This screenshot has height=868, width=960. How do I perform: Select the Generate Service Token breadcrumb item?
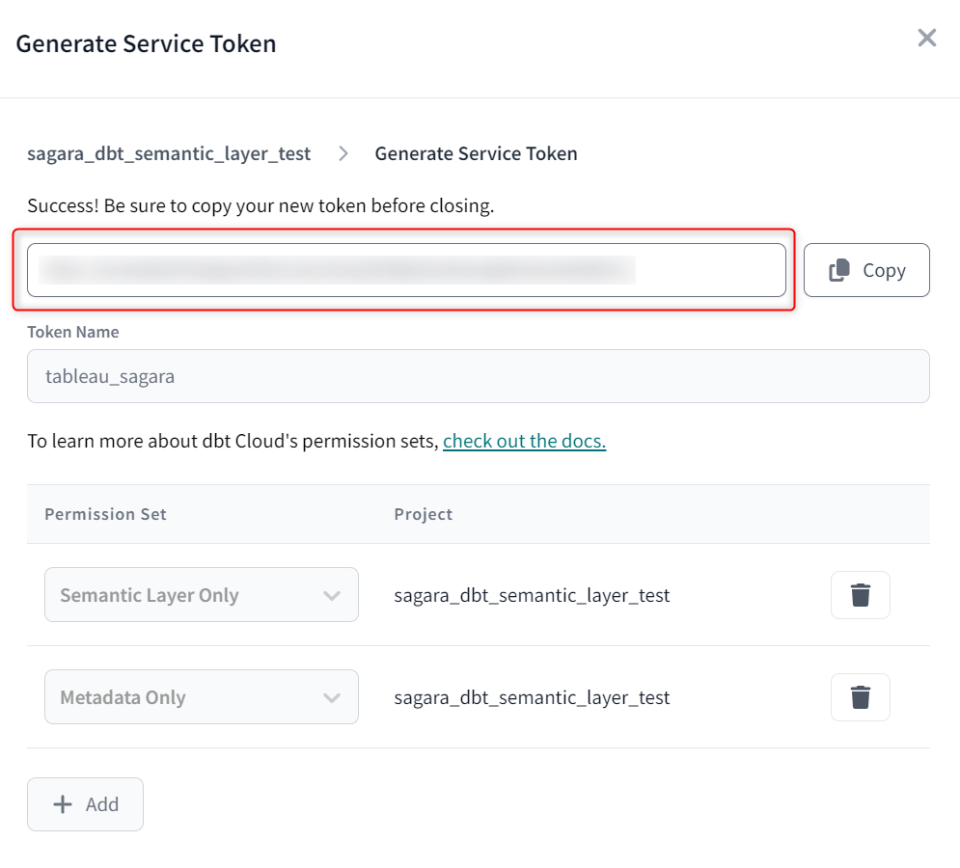[476, 153]
